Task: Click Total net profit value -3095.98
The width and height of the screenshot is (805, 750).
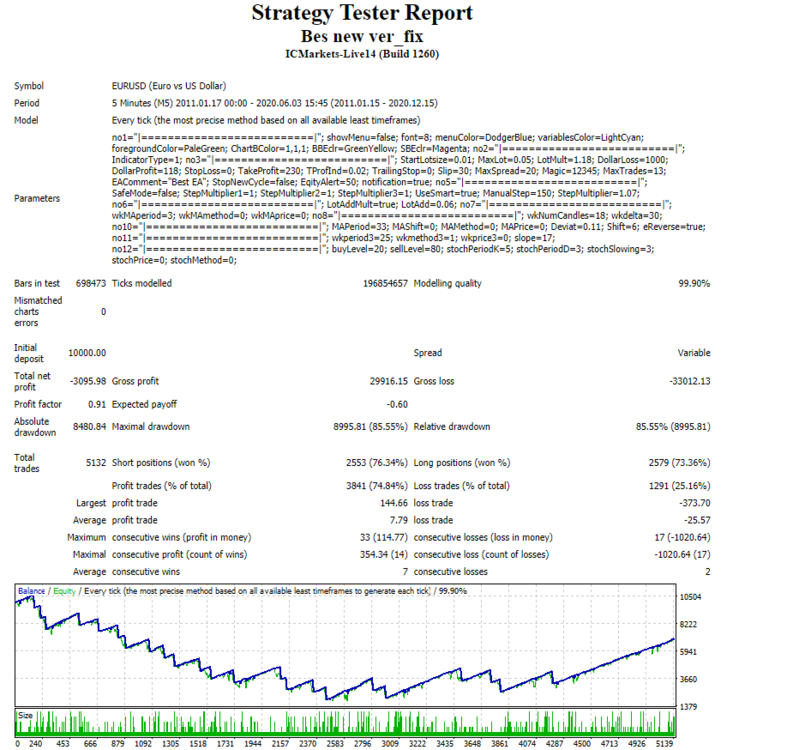Action: click(x=88, y=381)
